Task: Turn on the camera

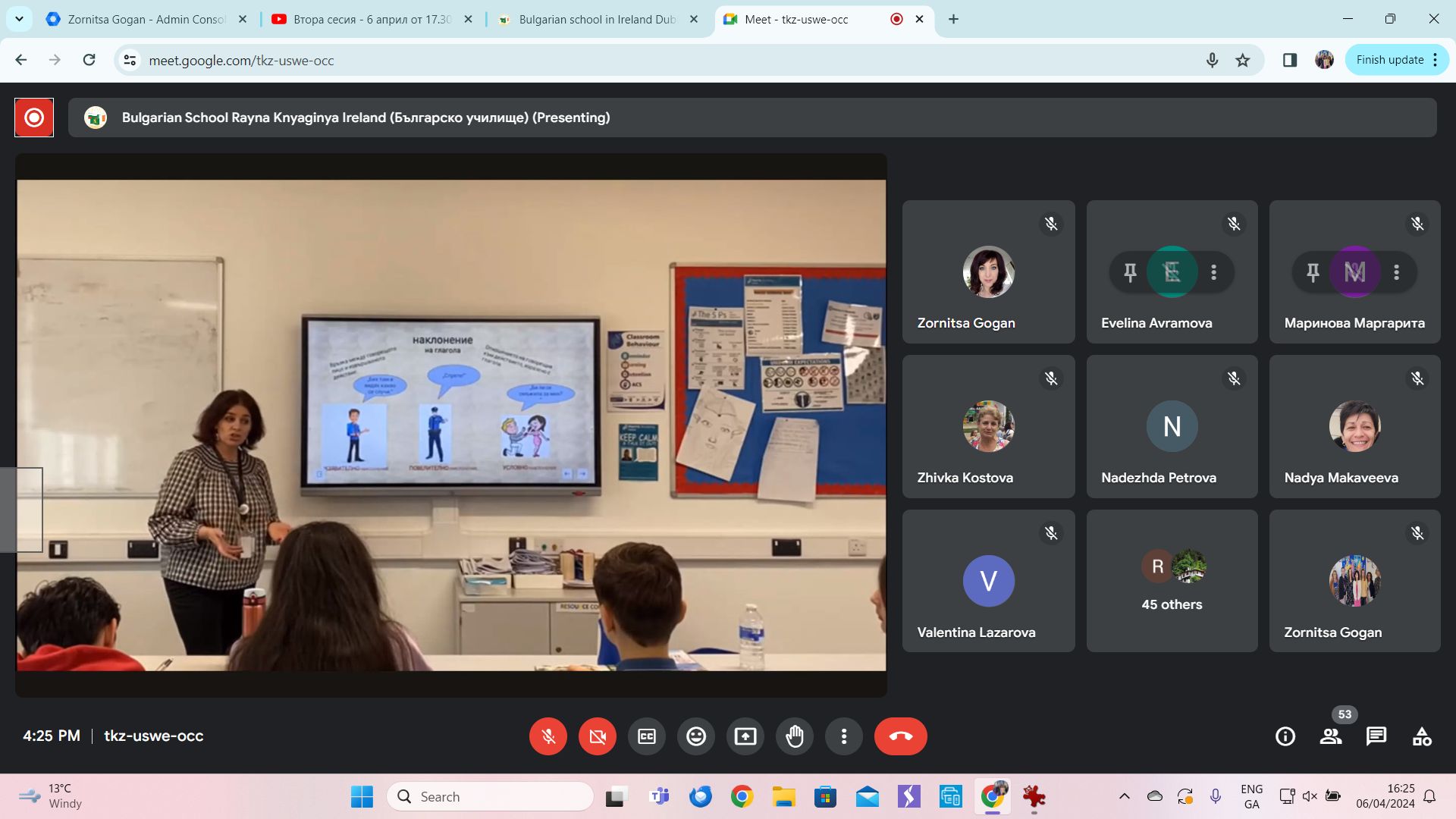Action: [598, 736]
